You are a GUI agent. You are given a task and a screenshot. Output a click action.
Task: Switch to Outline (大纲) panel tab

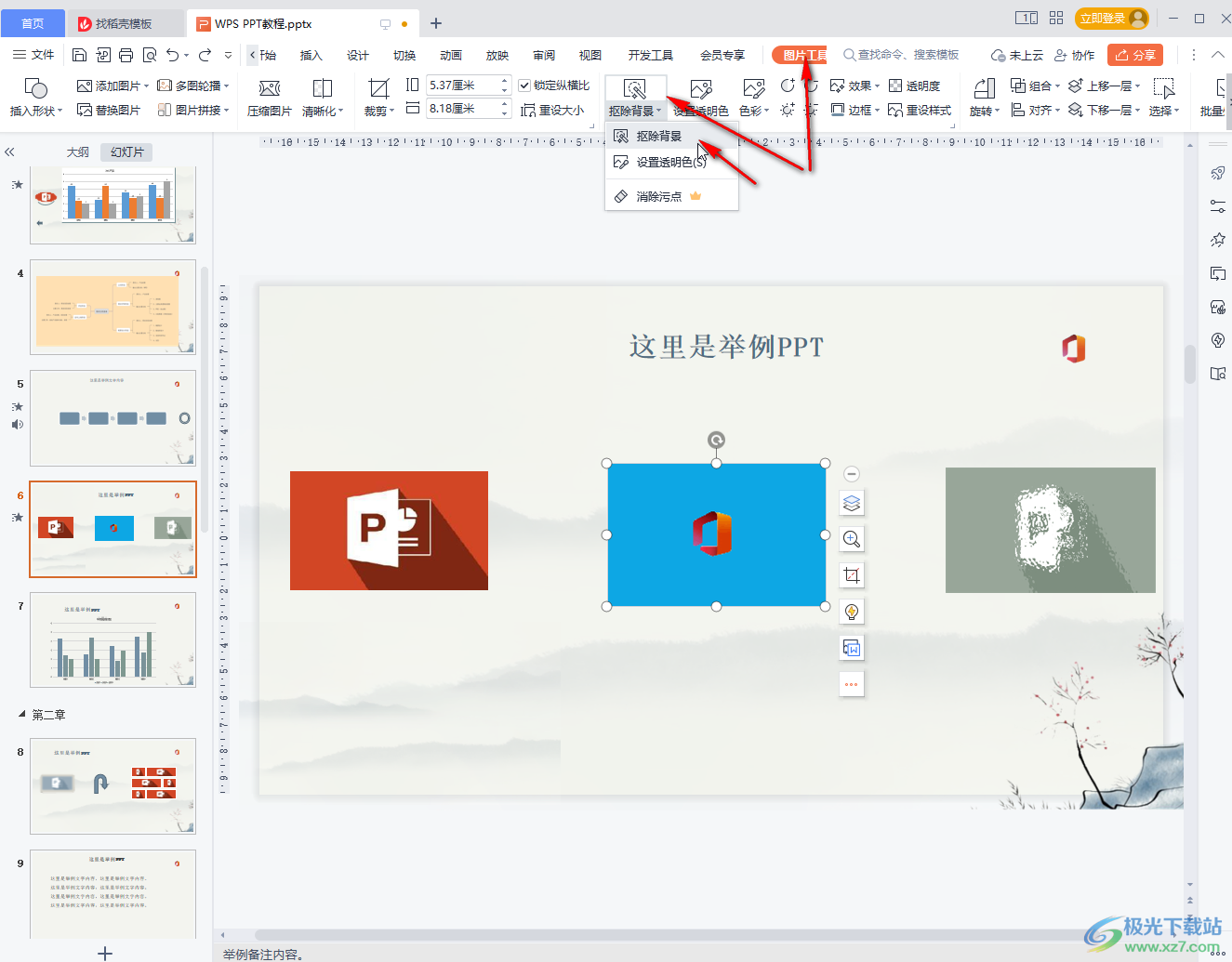(78, 152)
